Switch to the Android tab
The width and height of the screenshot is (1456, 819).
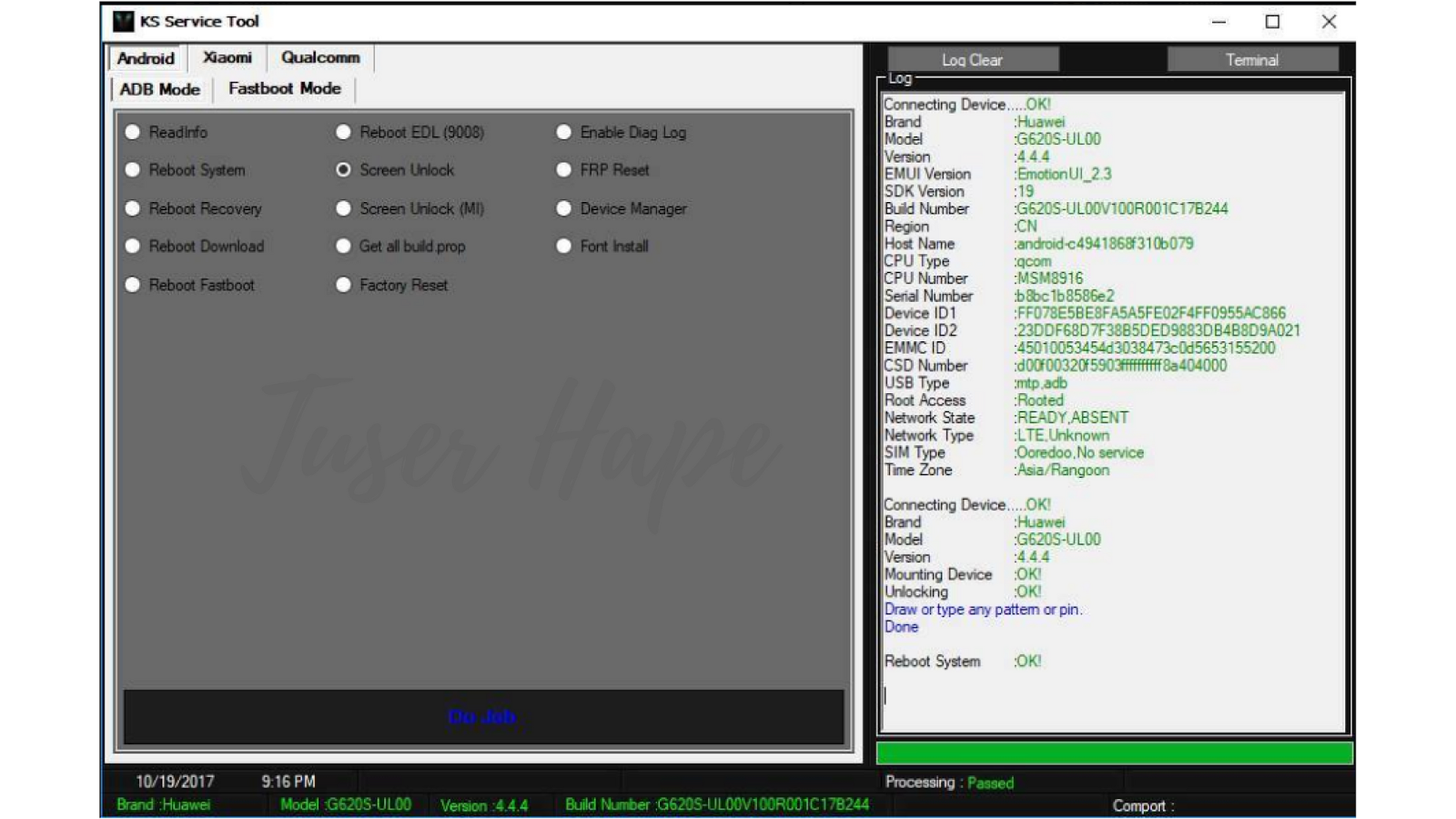[146, 58]
